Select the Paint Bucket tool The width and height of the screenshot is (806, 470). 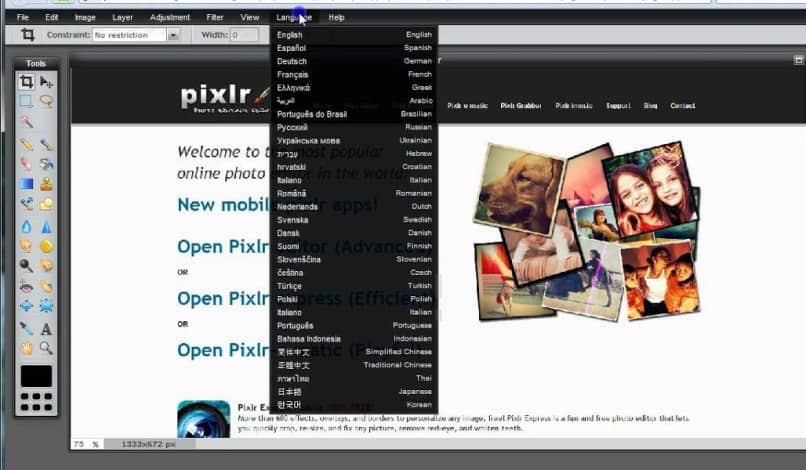coord(46,164)
